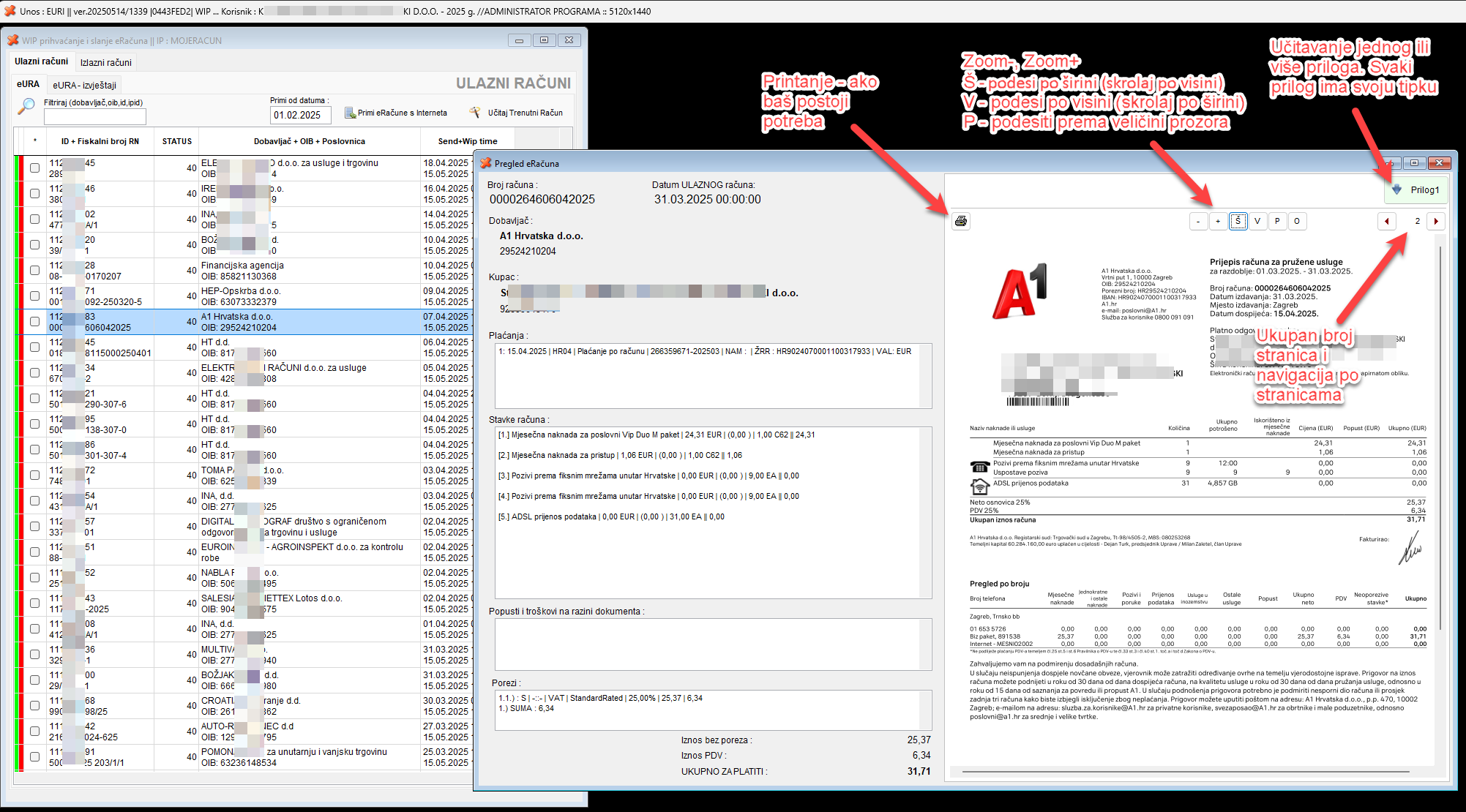1466x812 pixels.
Task: Fit to height with V button
Action: (x=1257, y=221)
